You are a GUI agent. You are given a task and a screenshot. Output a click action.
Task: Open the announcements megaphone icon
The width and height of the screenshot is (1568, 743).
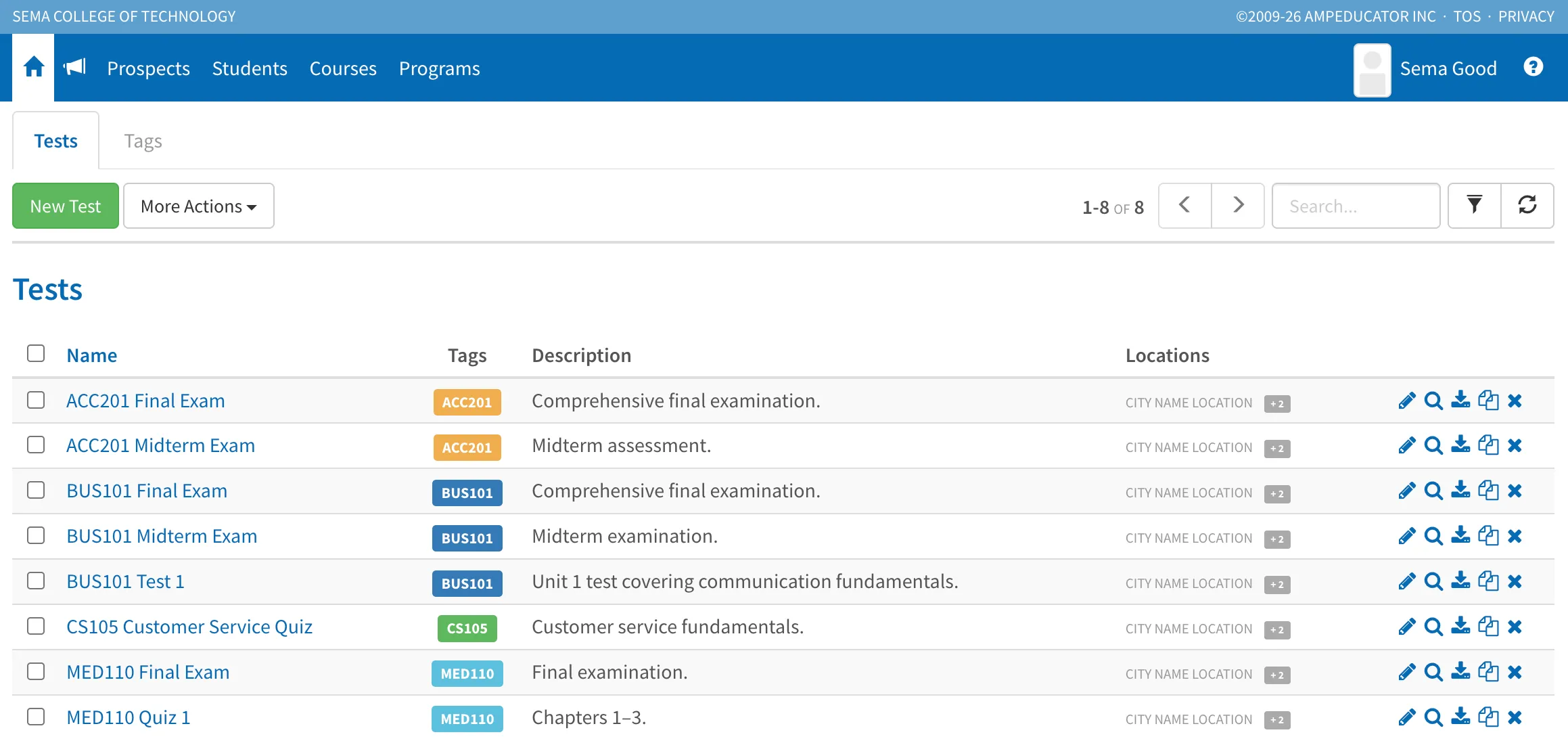click(75, 68)
